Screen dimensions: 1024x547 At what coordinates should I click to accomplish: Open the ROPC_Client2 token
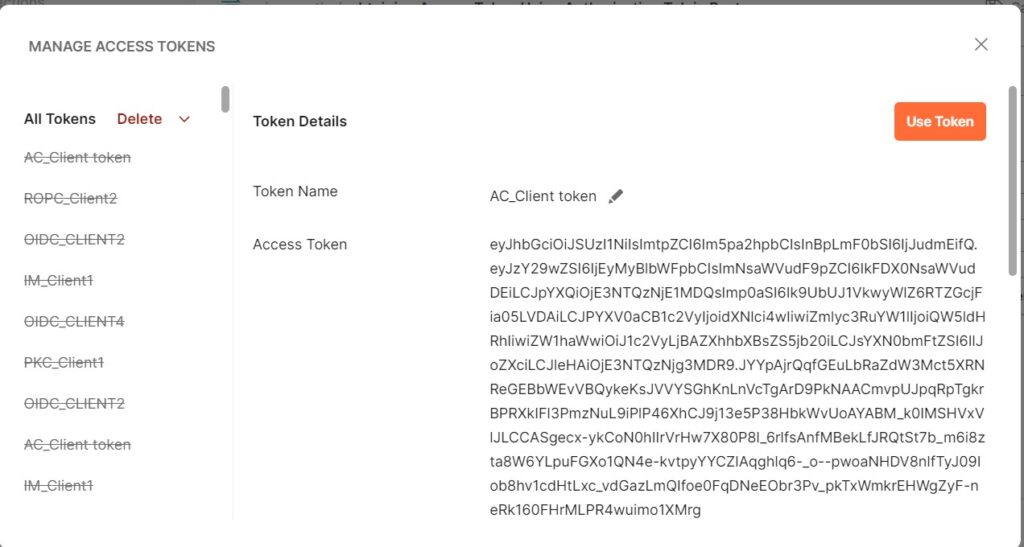point(71,198)
